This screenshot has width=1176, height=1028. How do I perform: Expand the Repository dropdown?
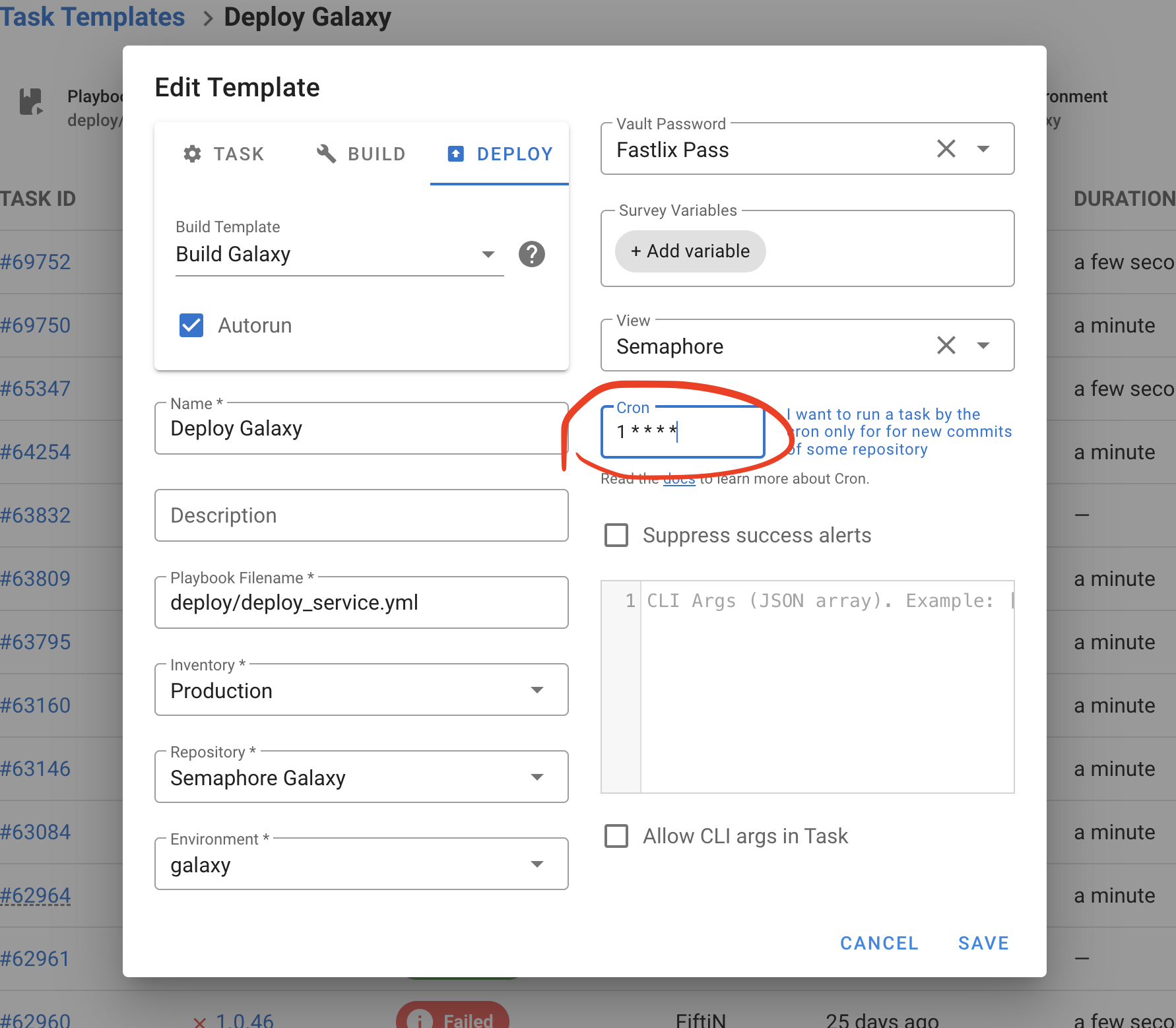[537, 777]
